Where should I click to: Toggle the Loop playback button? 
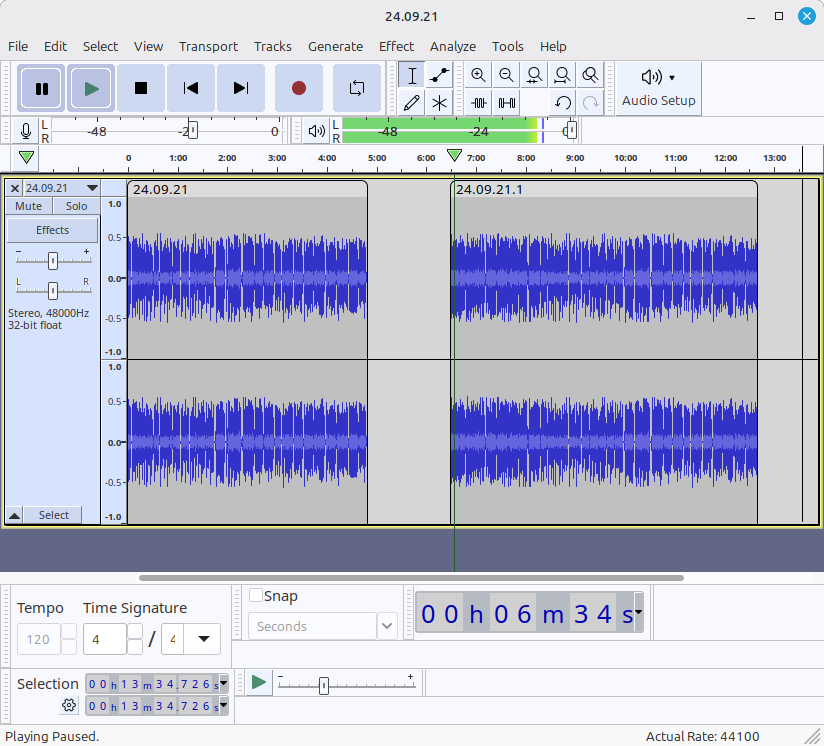point(357,88)
